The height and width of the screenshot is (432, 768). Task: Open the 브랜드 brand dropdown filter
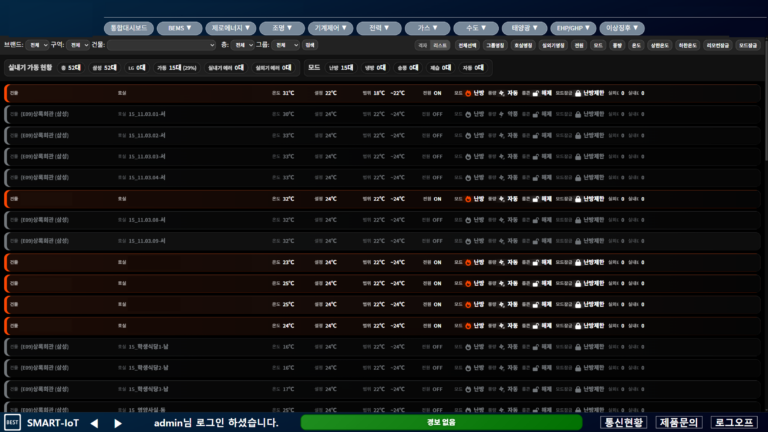[36, 45]
